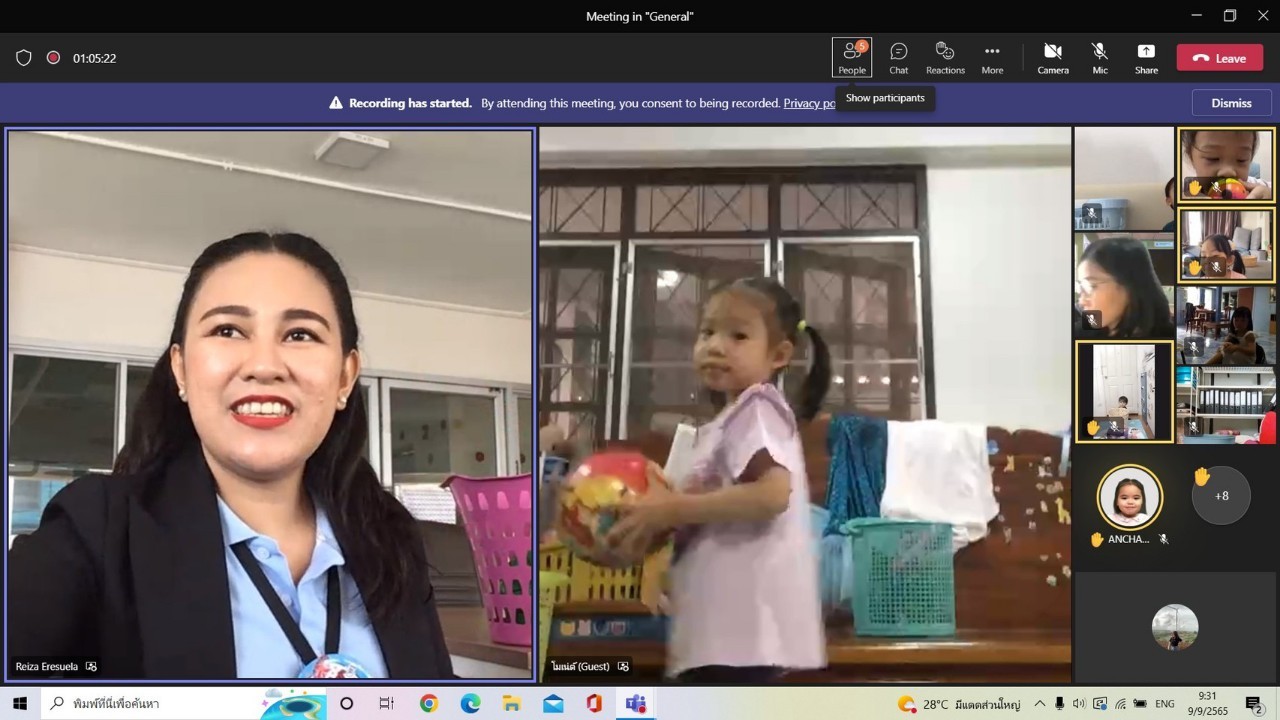Open the clock showing 9:31
The height and width of the screenshot is (720, 1280).
pyautogui.click(x=1207, y=704)
